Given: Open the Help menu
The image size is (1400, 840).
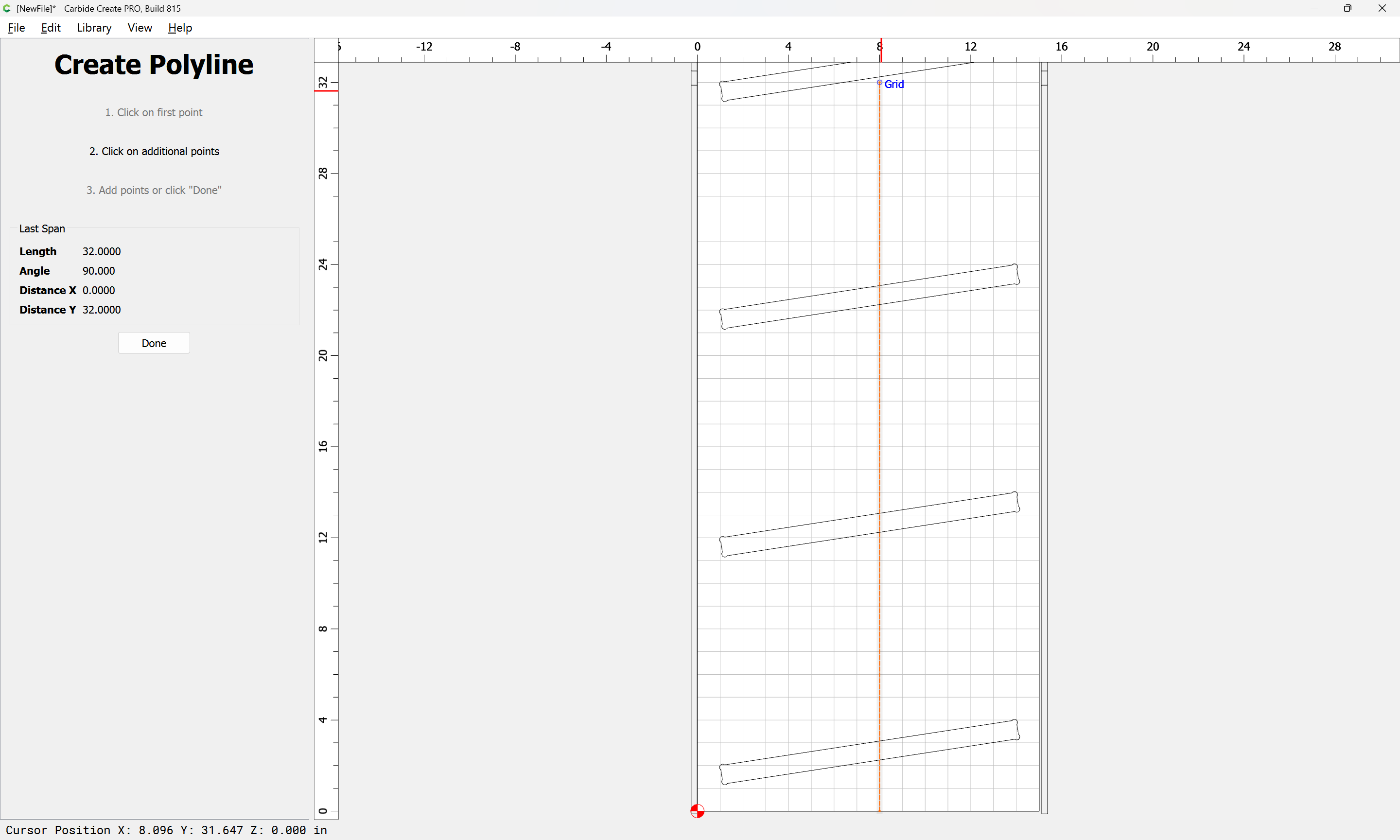Looking at the screenshot, I should click(180, 28).
